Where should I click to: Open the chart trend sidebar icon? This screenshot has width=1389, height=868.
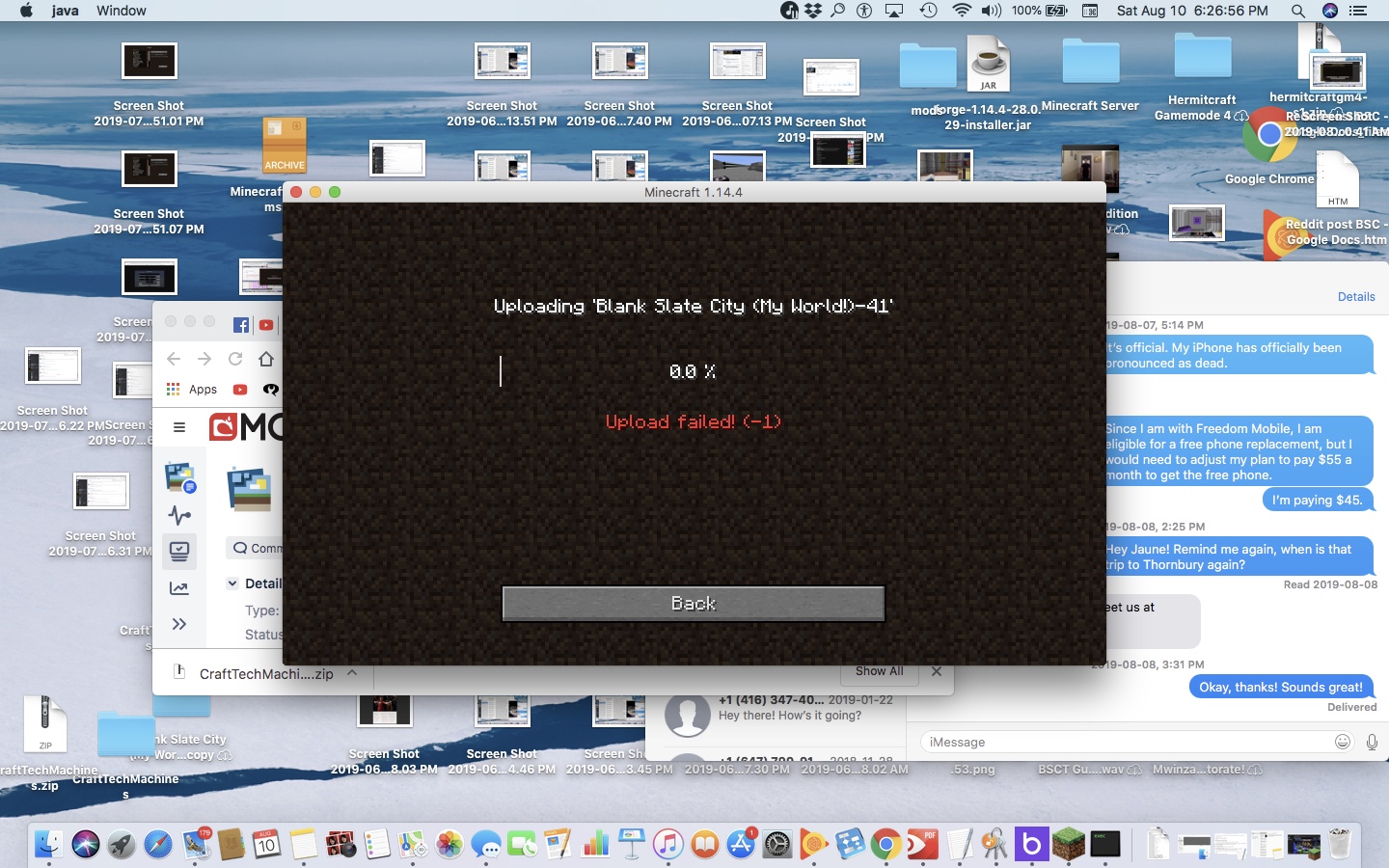tap(179, 587)
